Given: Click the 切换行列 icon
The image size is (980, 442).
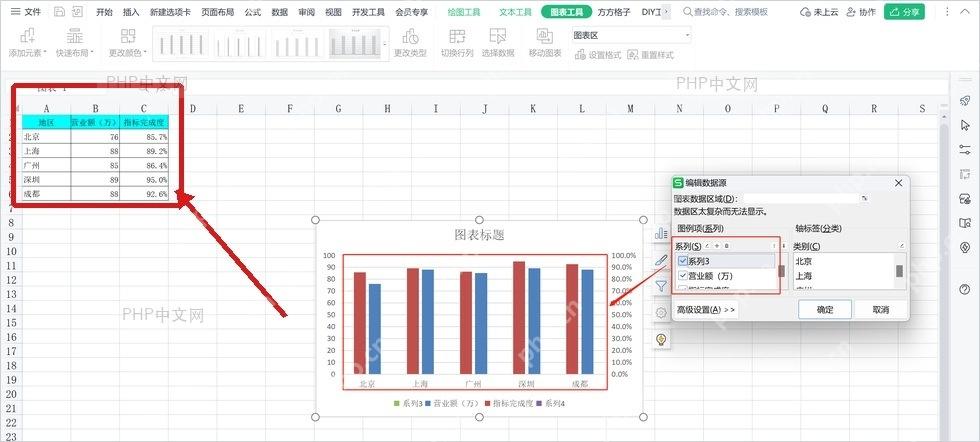Looking at the screenshot, I should (x=457, y=36).
